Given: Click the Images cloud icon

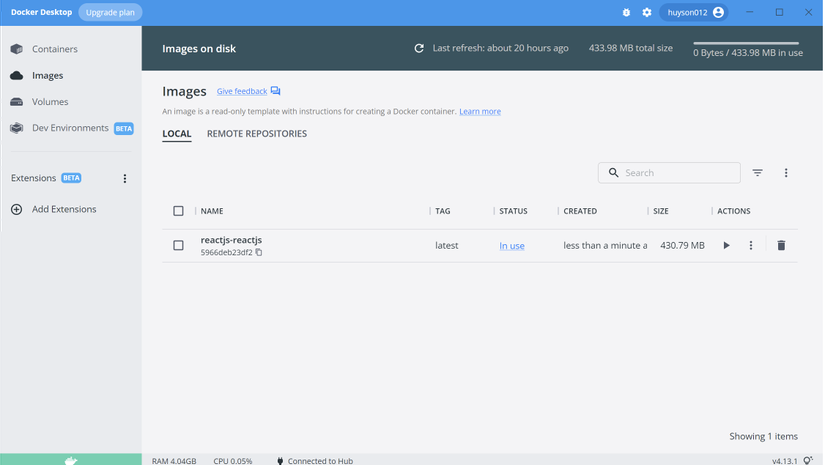Looking at the screenshot, I should click(16, 75).
